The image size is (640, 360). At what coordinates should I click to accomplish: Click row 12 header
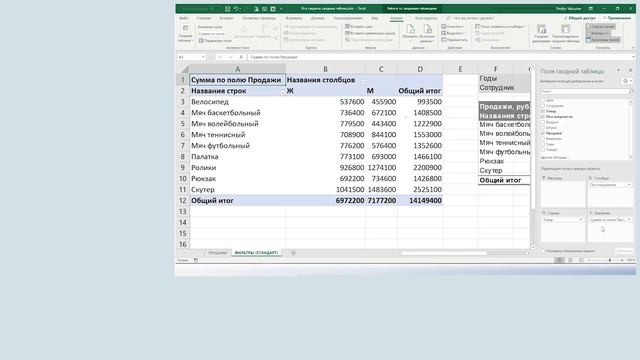[182, 201]
